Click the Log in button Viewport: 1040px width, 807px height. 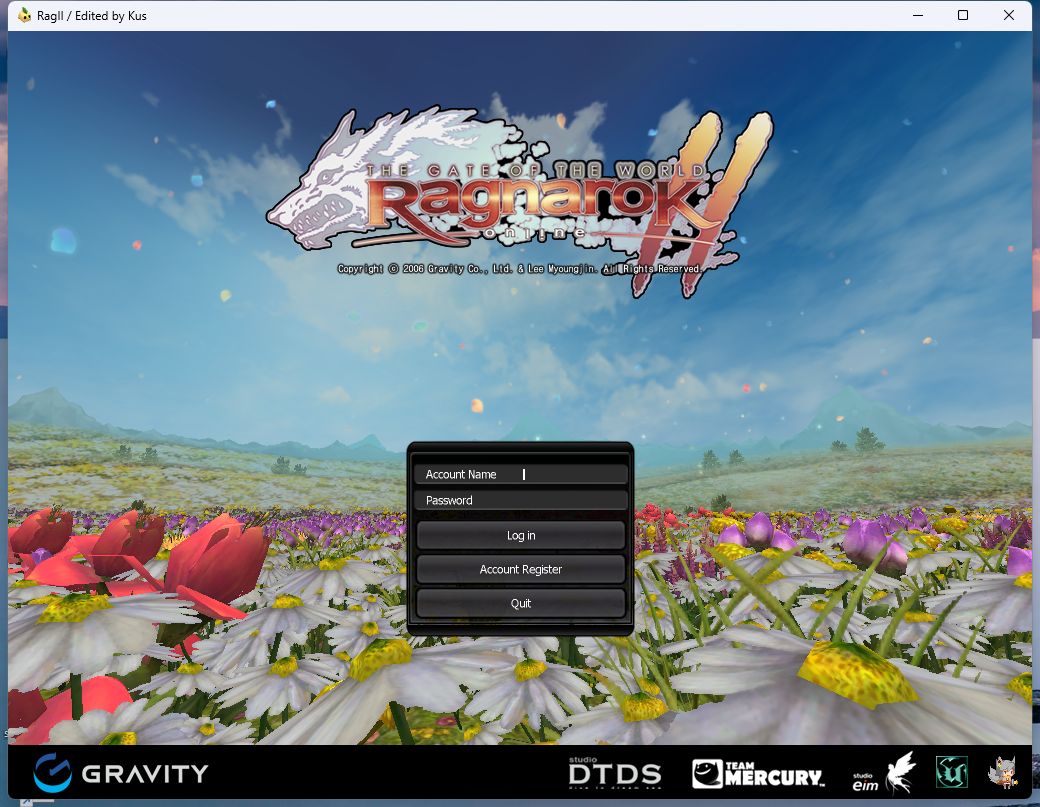click(x=521, y=535)
